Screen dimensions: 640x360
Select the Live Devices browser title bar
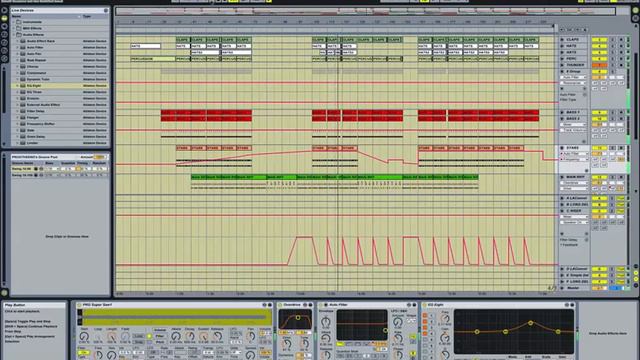[60, 10]
